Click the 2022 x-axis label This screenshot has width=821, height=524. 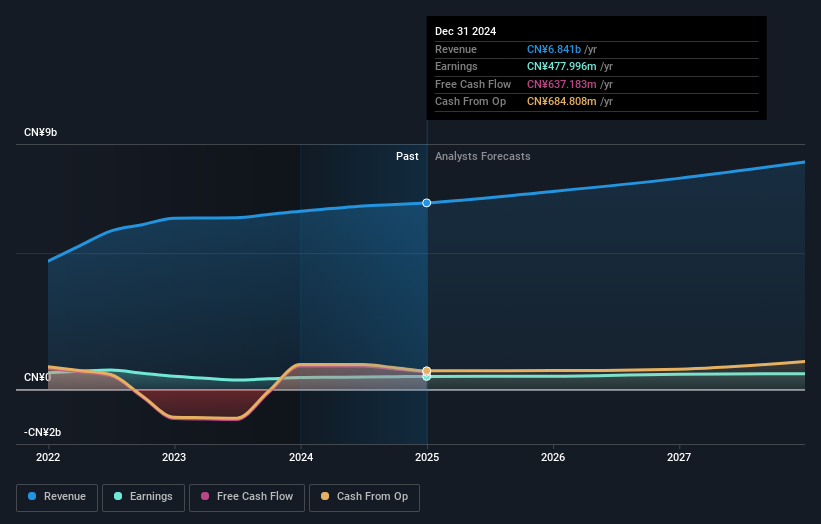[48, 458]
